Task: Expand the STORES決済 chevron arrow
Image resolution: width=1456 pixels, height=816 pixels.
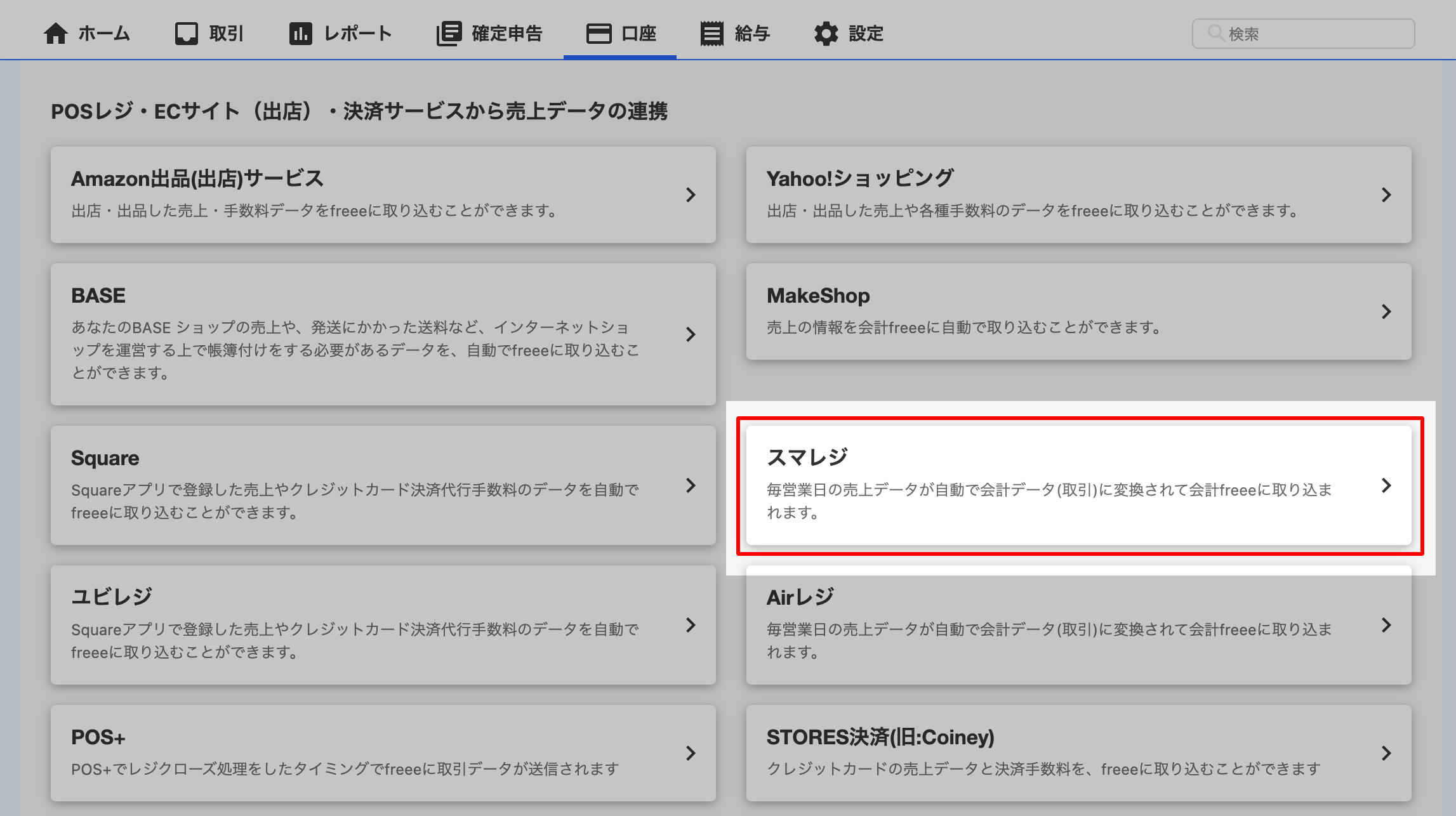Action: tap(1386, 753)
